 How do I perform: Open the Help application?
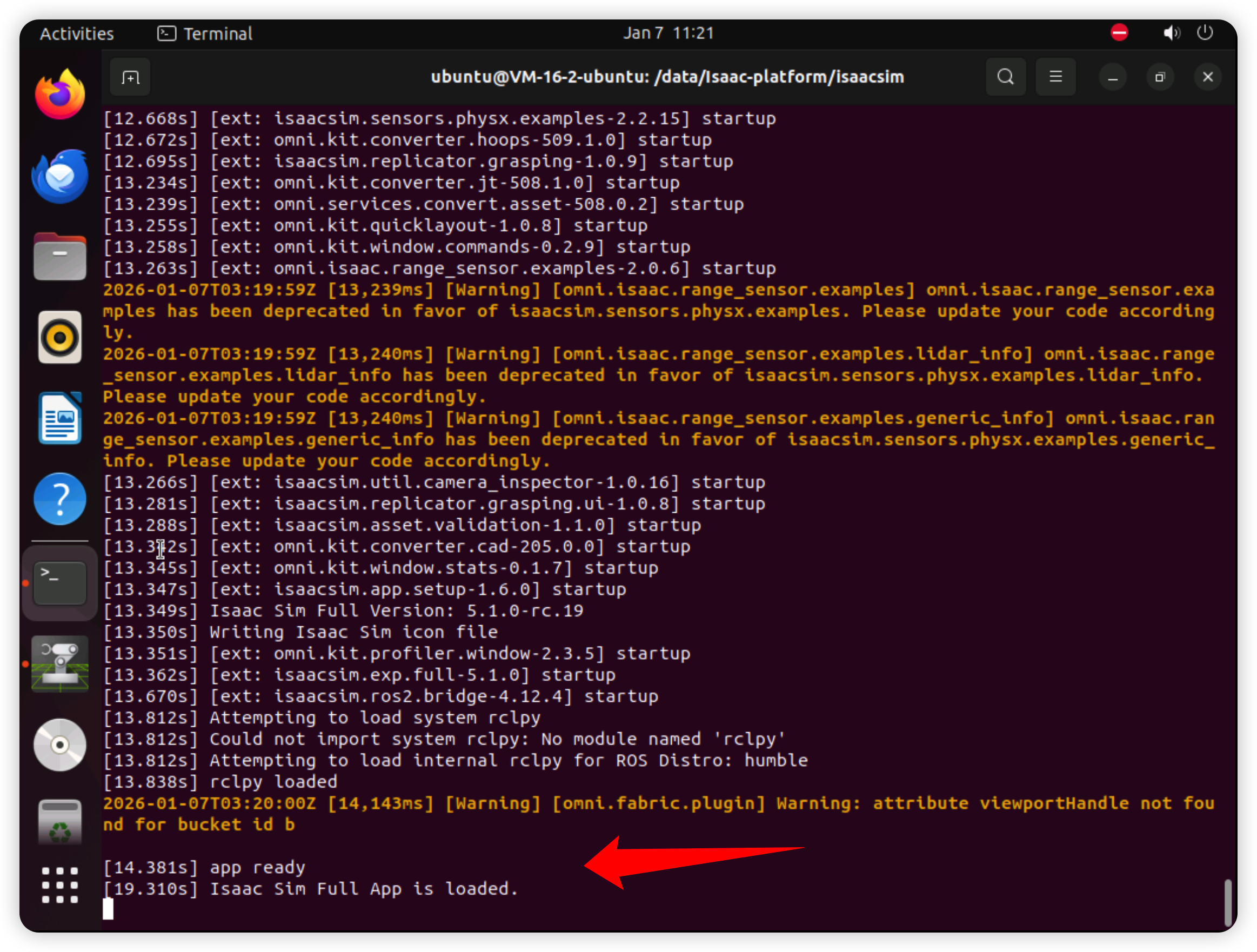coord(59,499)
